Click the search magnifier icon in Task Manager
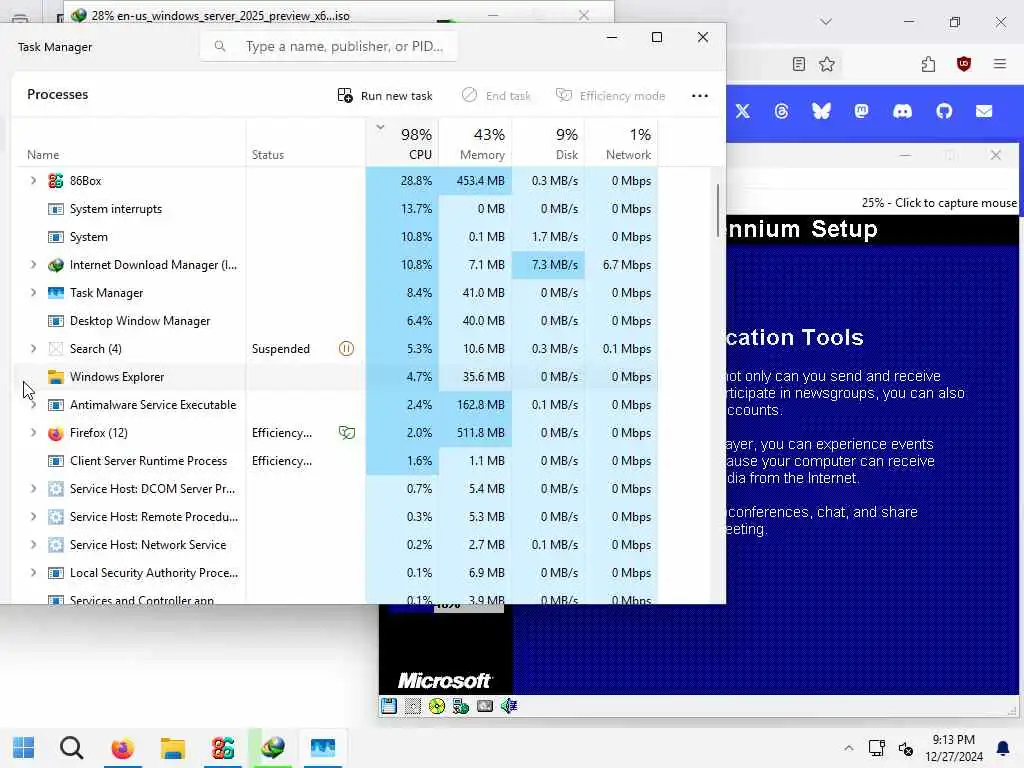Image resolution: width=1024 pixels, height=768 pixels. 220,46
